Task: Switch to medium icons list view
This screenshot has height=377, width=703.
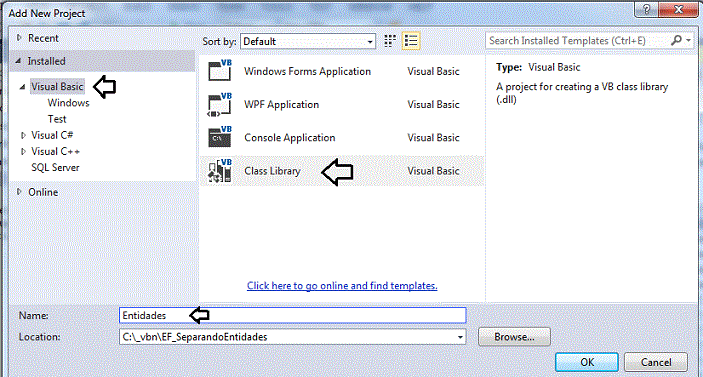Action: pyautogui.click(x=411, y=41)
